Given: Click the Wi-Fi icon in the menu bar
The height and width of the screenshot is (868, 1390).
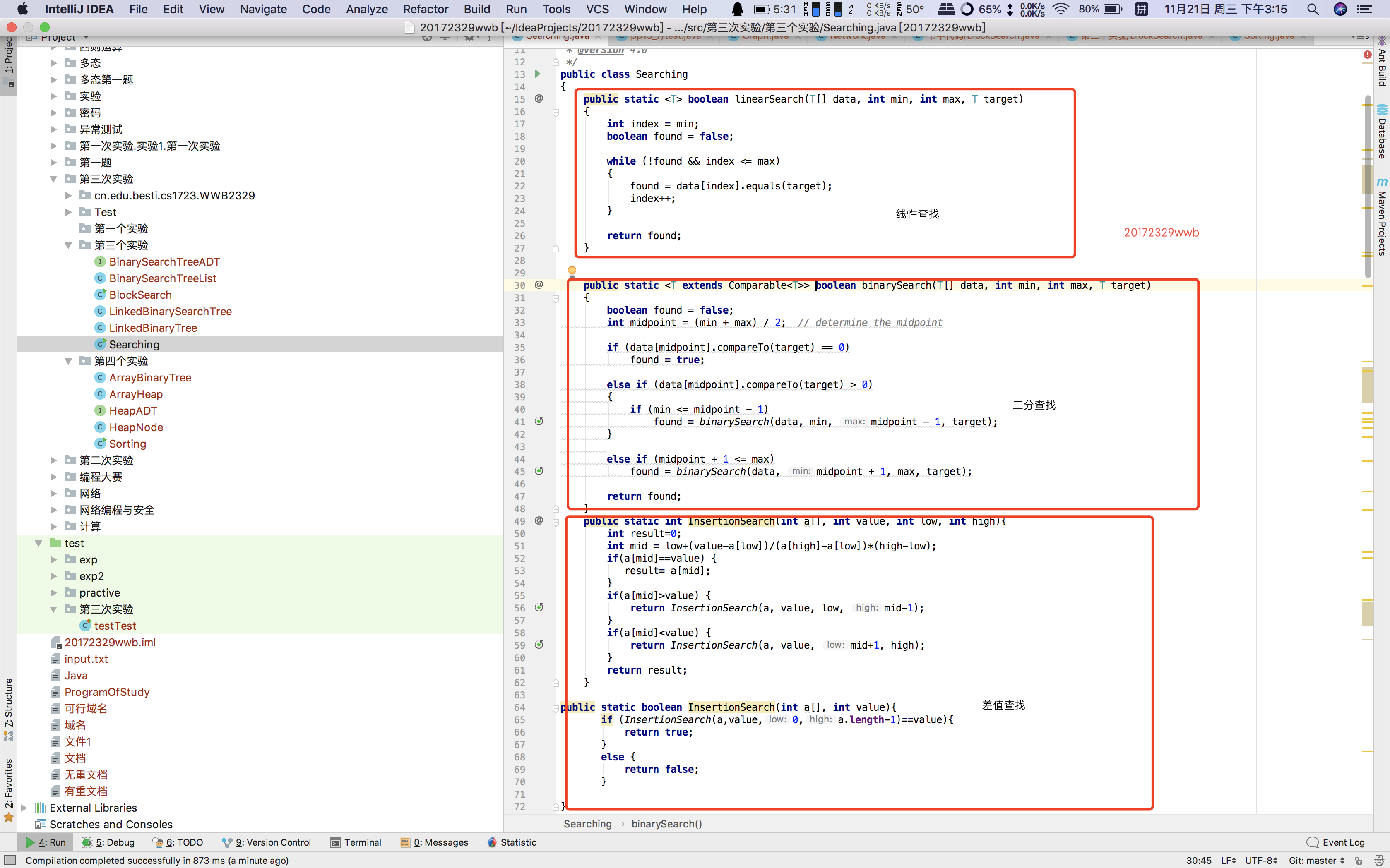Looking at the screenshot, I should point(1061,9).
